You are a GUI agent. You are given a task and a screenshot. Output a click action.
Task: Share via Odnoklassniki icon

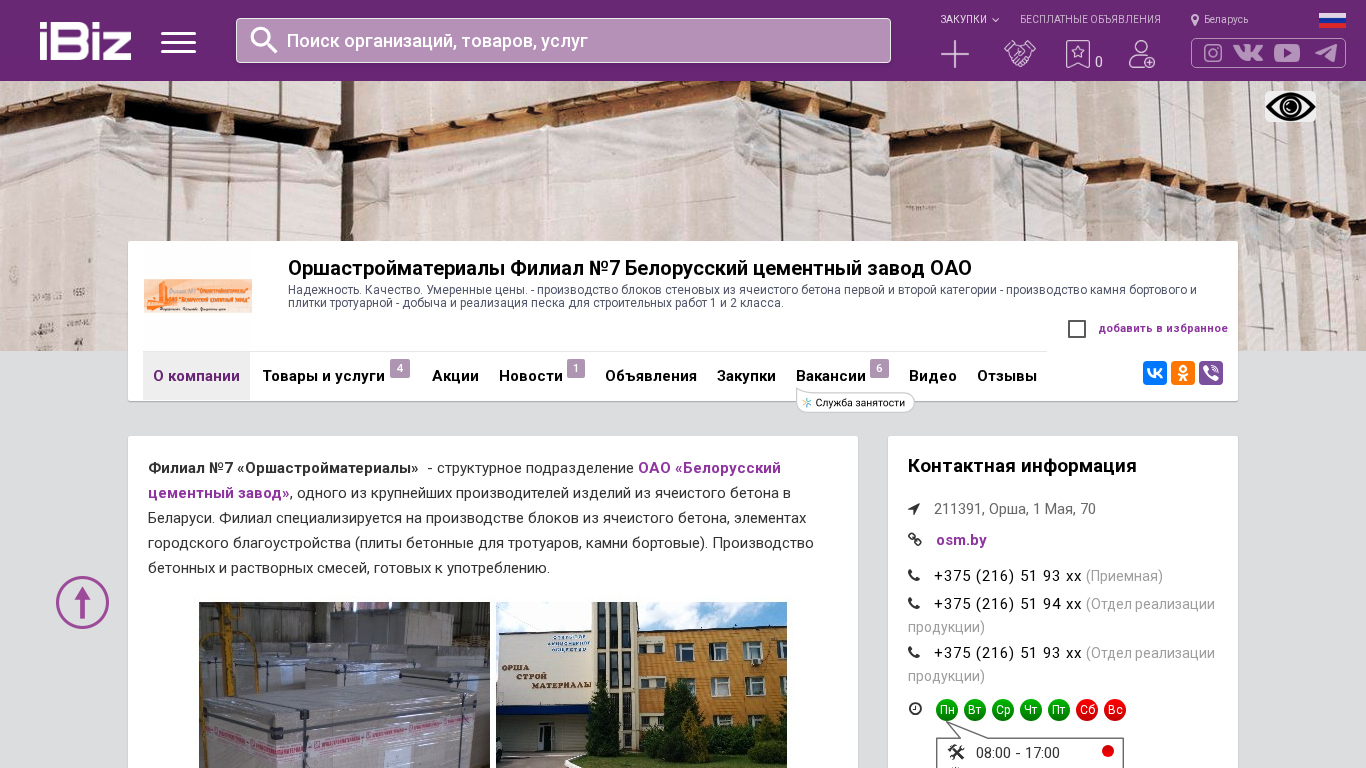pos(1183,373)
